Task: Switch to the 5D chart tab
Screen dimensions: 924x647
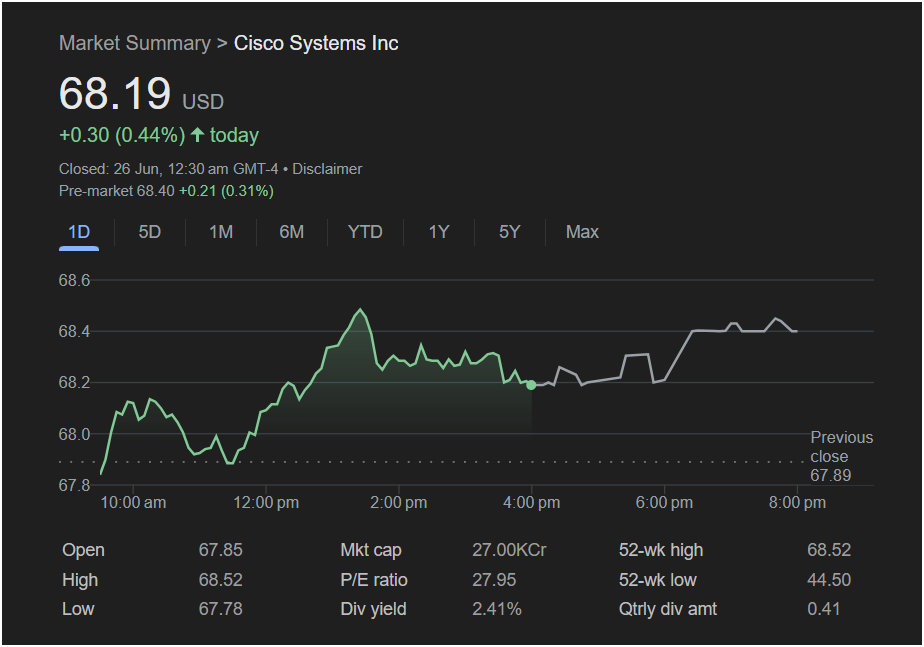Action: (150, 232)
